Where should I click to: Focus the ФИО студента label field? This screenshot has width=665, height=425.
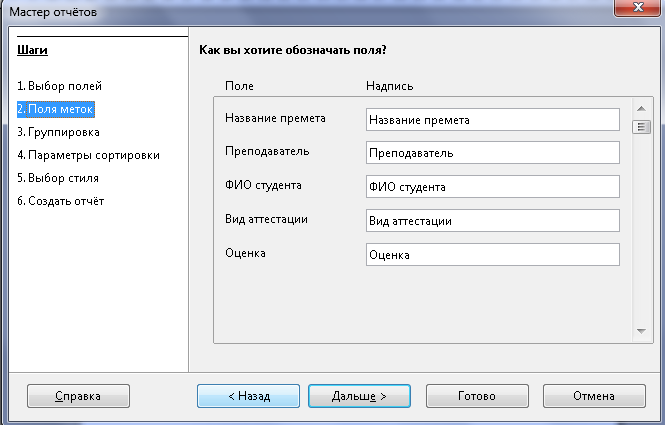pos(492,187)
